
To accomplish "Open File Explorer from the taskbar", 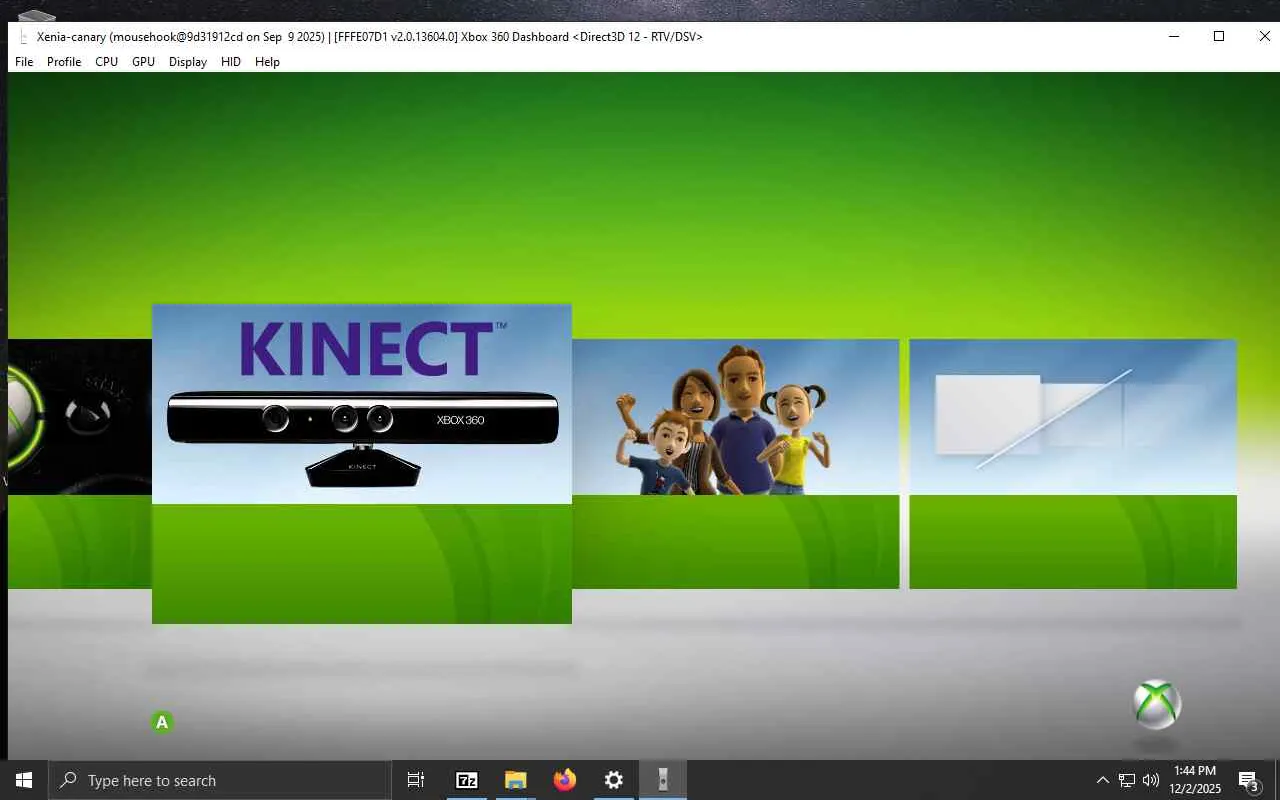I will click(x=516, y=780).
